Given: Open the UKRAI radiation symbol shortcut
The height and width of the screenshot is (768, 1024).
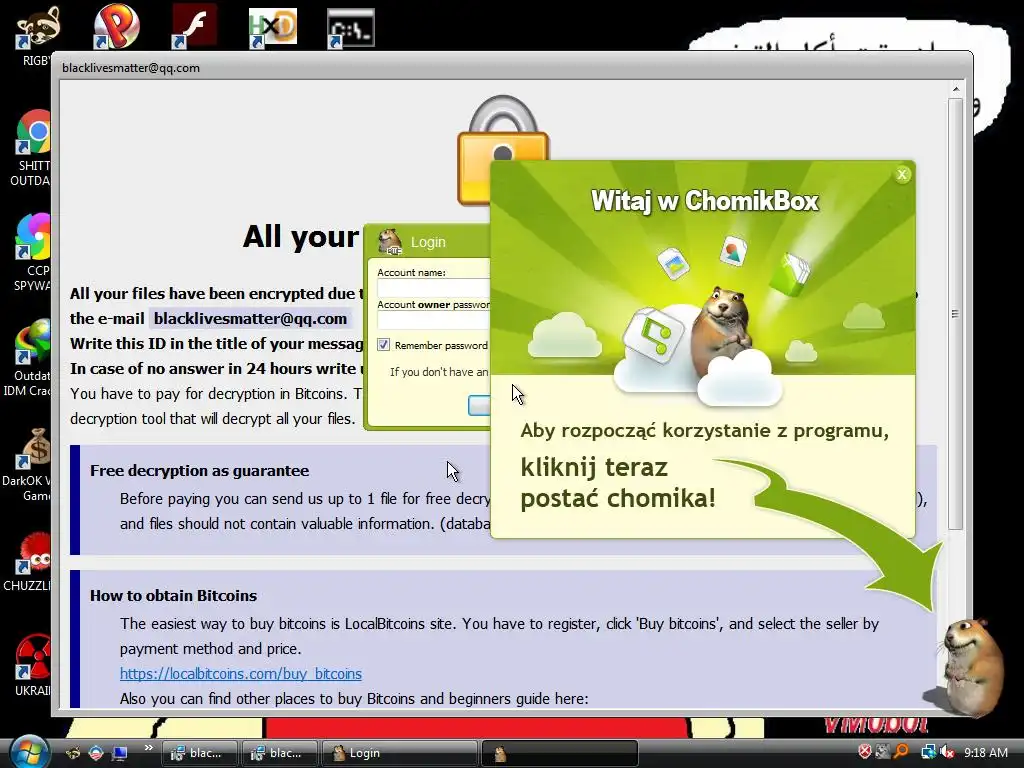Looking at the screenshot, I should click(x=33, y=665).
